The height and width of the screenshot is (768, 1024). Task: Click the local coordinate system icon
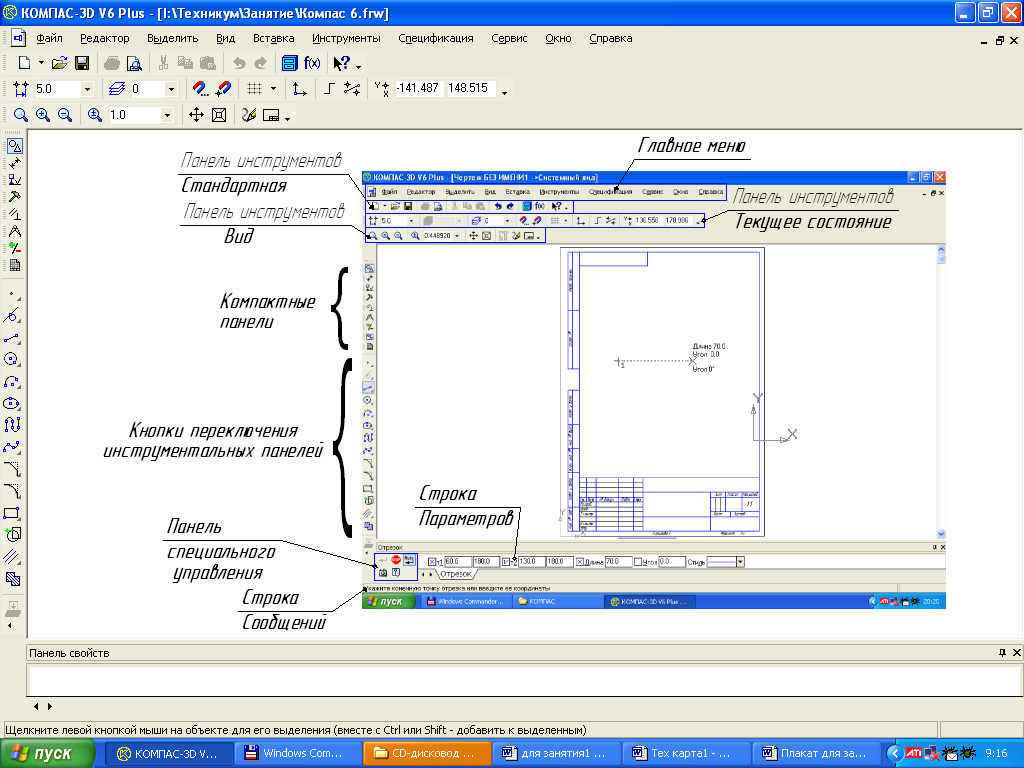pos(299,88)
